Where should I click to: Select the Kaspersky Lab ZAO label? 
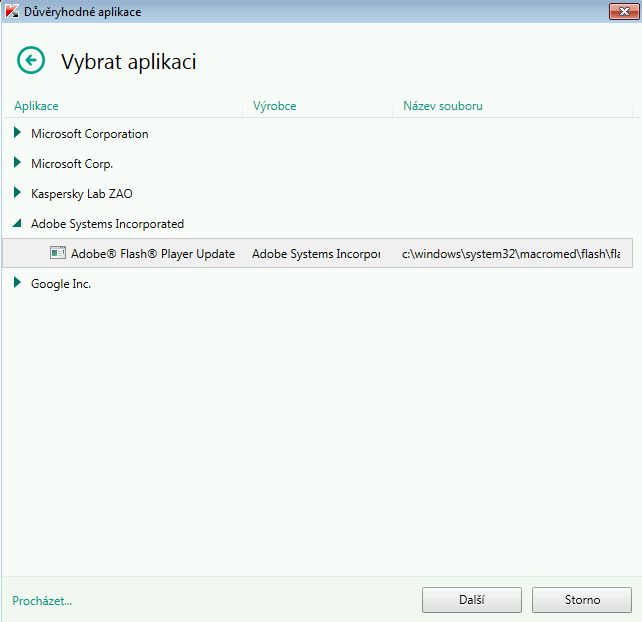(81, 194)
